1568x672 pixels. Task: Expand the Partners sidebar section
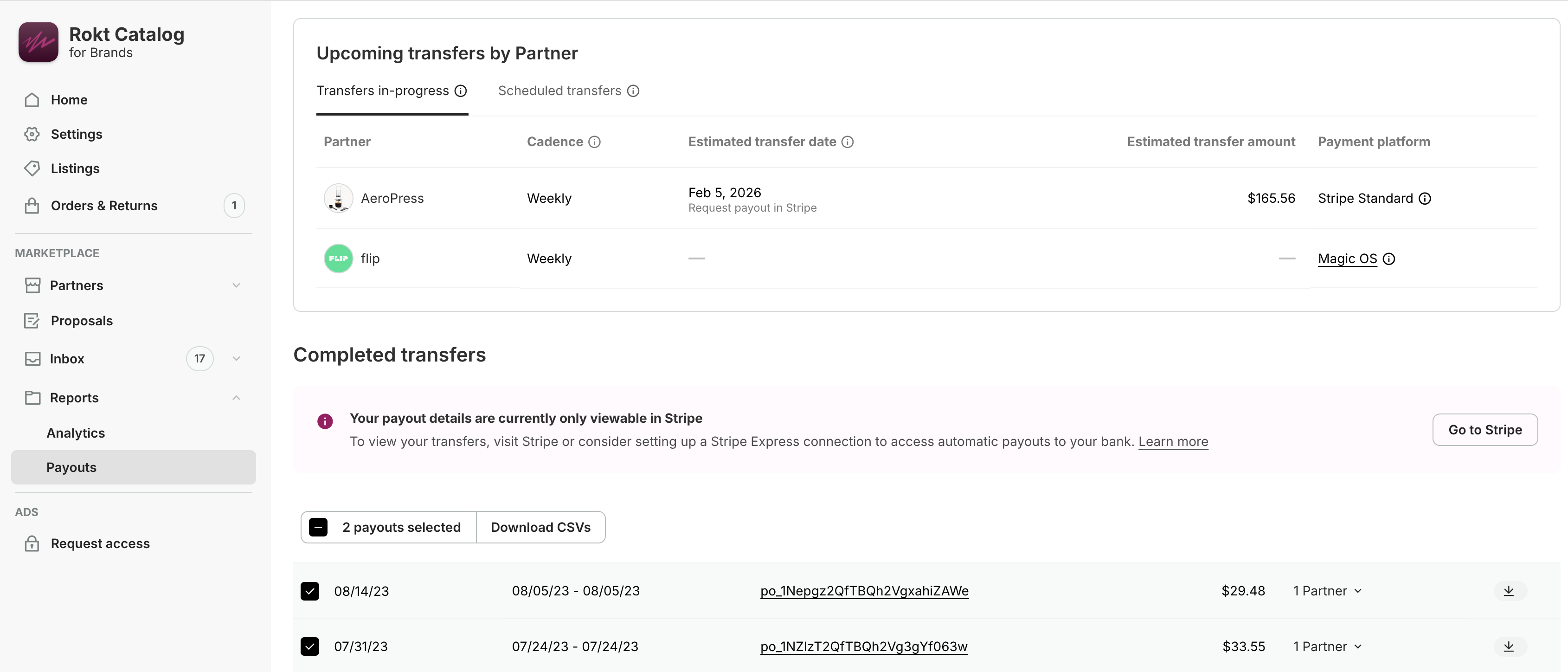pos(236,285)
